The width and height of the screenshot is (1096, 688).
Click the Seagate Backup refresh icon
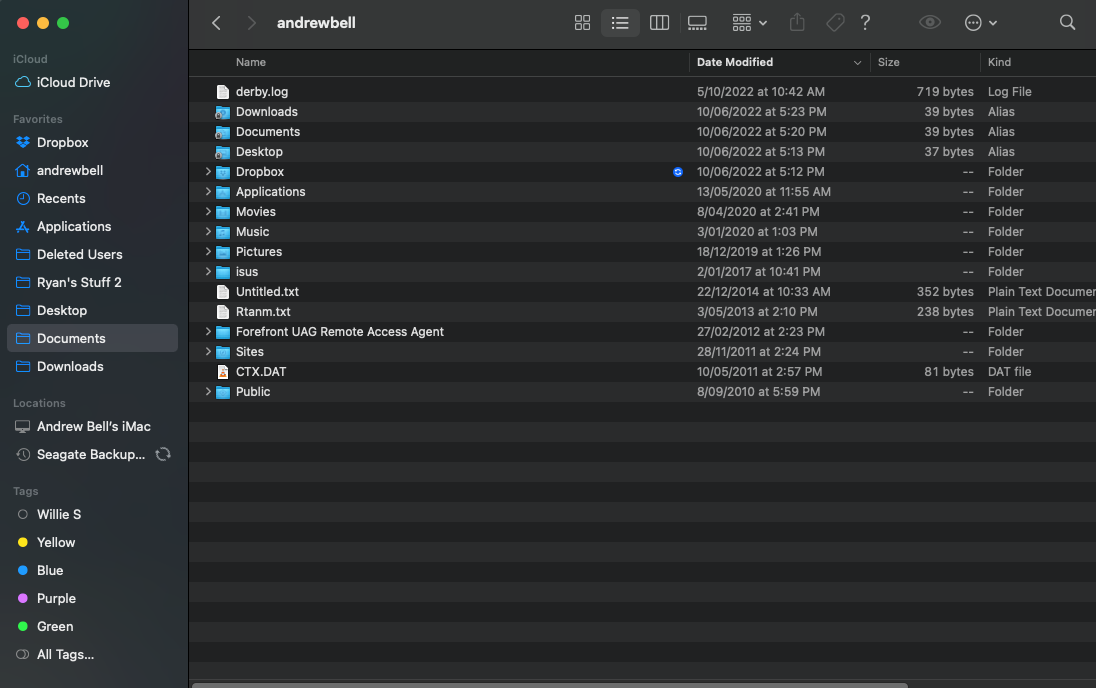163,454
